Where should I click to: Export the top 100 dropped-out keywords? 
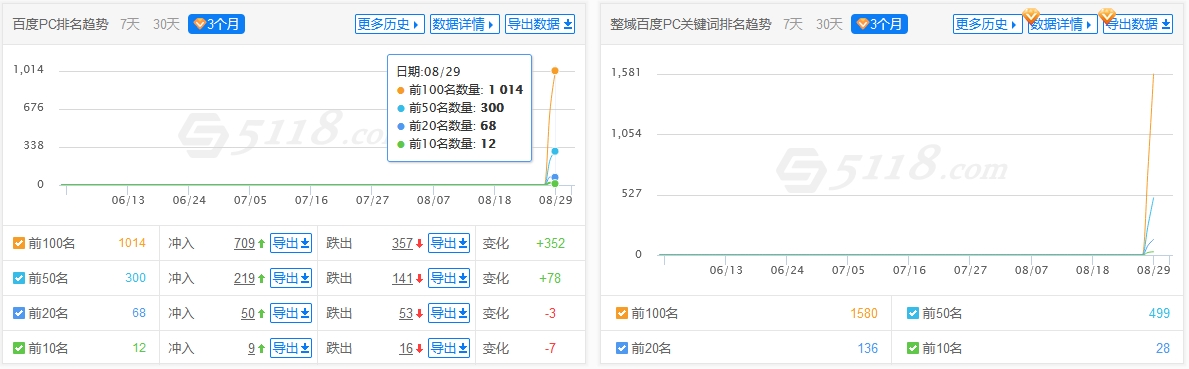click(449, 243)
